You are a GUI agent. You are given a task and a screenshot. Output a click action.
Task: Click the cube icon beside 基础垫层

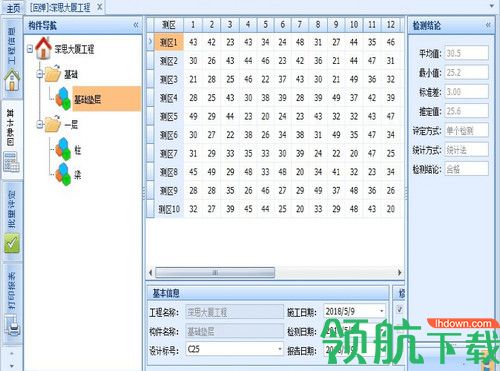tap(63, 99)
